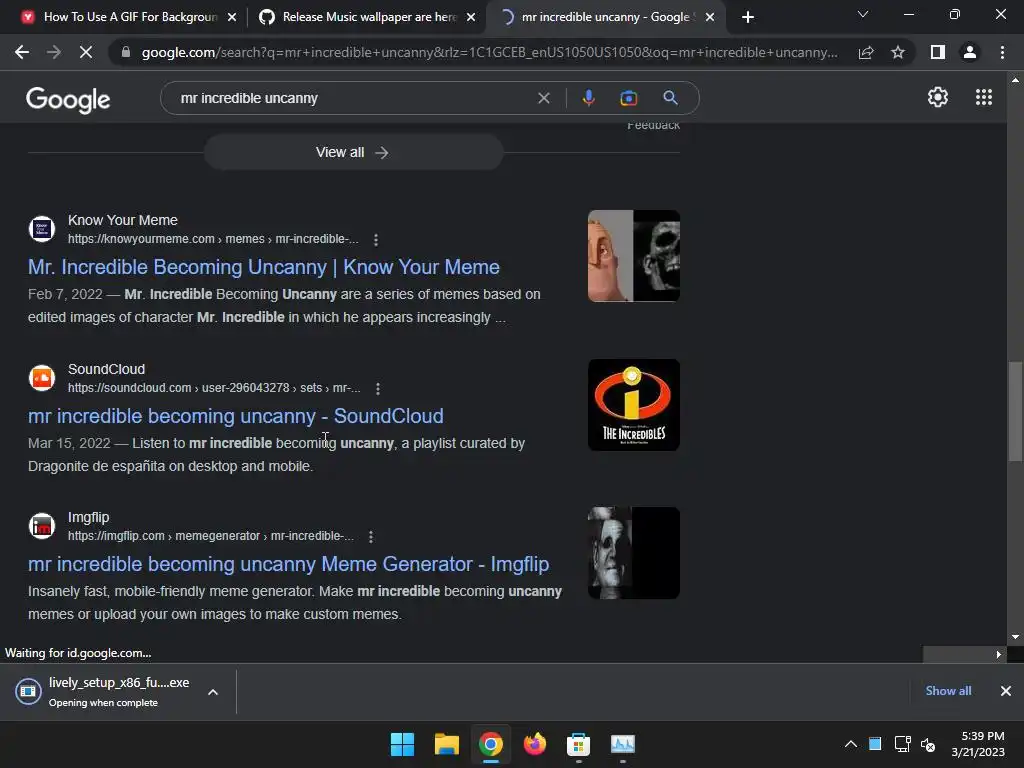
Task: Click the Know Your Meme result thumbnail
Action: pyautogui.click(x=633, y=256)
